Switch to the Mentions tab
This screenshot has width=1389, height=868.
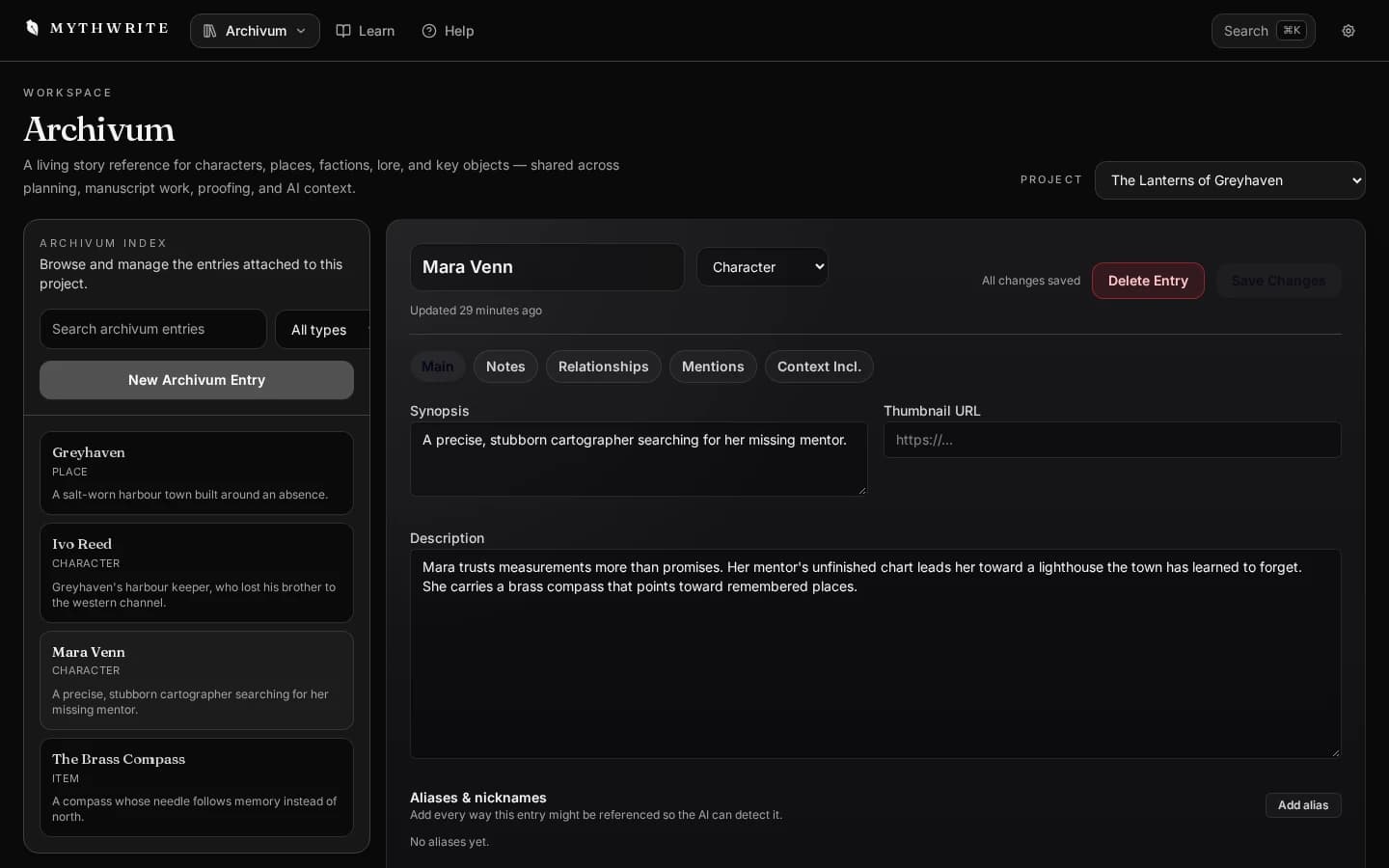pyautogui.click(x=713, y=366)
